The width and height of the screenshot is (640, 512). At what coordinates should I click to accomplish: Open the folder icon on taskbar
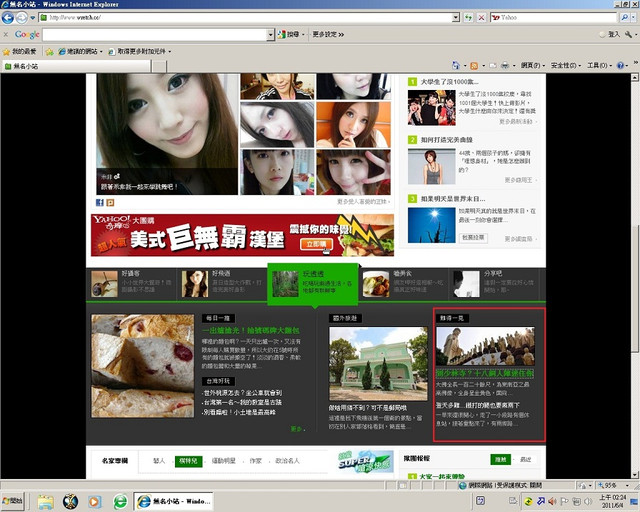[x=46, y=501]
